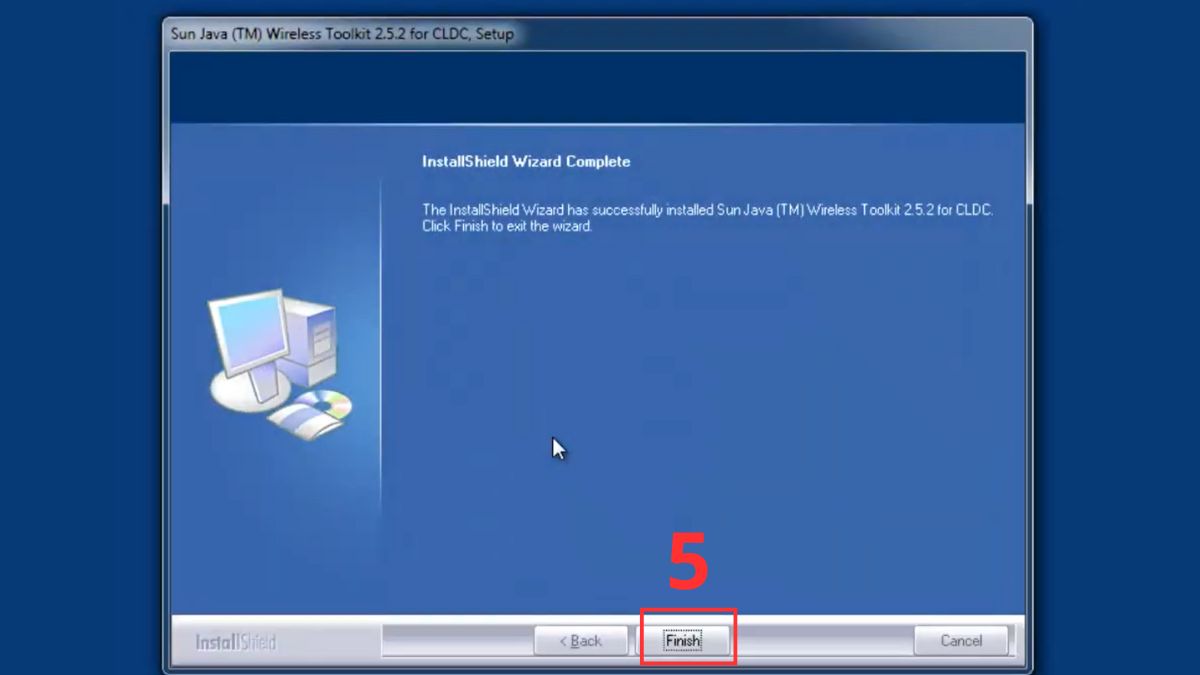Click the InstallShield Wizard Complete heading
The height and width of the screenshot is (675, 1200).
(x=524, y=161)
